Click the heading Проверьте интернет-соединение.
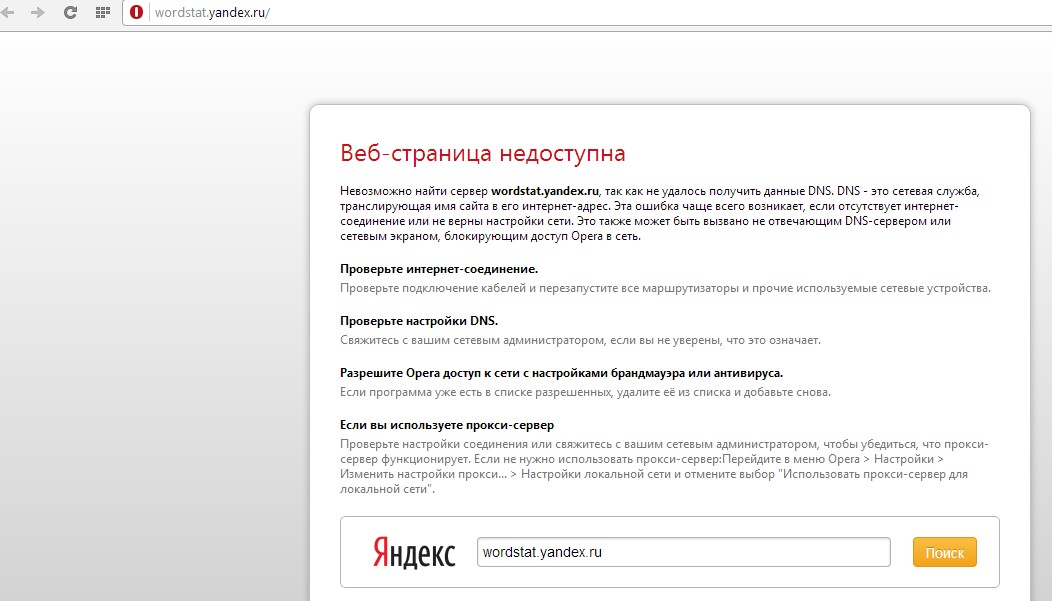1052x601 pixels. [439, 269]
